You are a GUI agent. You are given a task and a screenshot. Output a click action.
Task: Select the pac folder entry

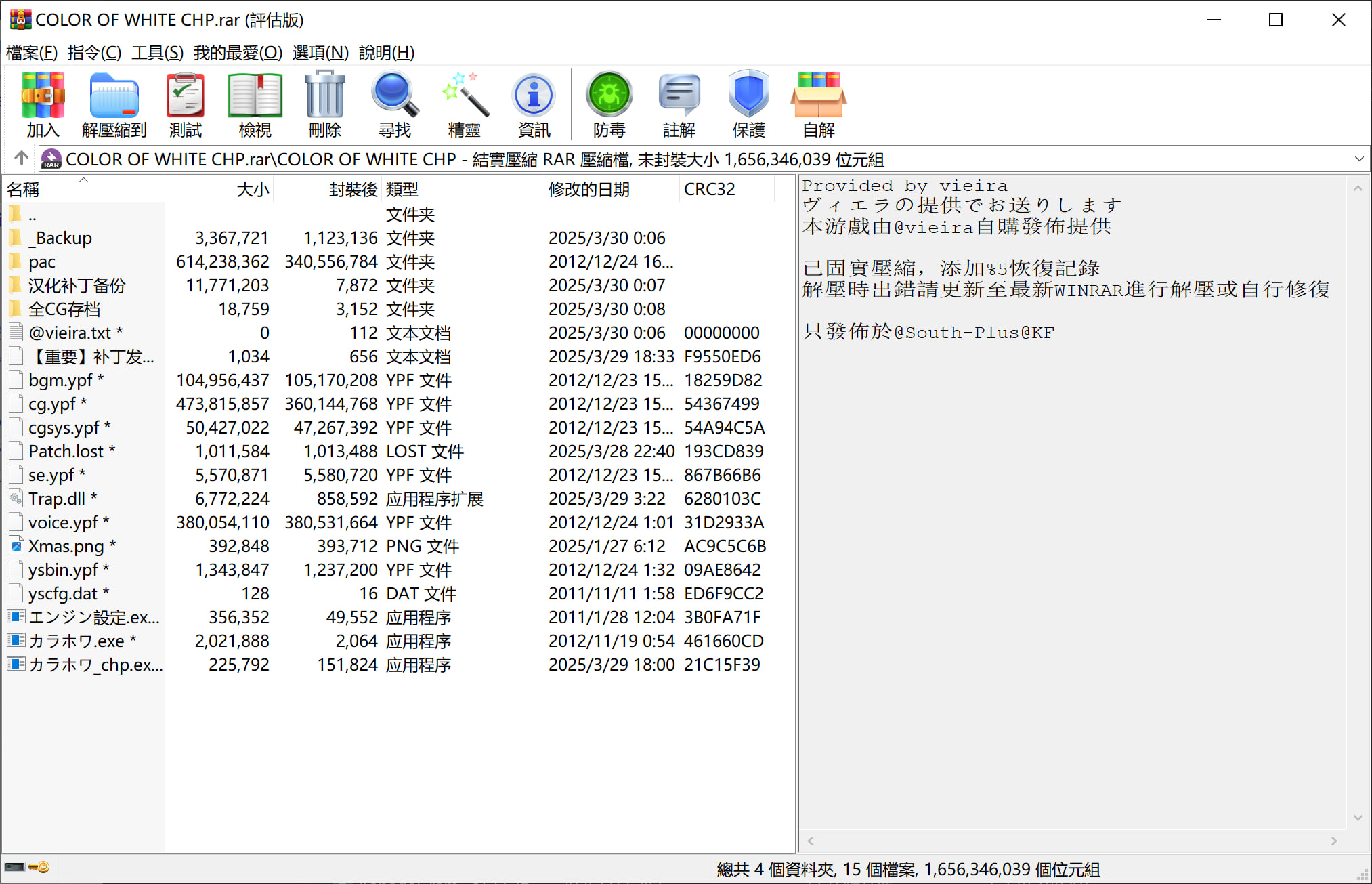click(x=42, y=261)
